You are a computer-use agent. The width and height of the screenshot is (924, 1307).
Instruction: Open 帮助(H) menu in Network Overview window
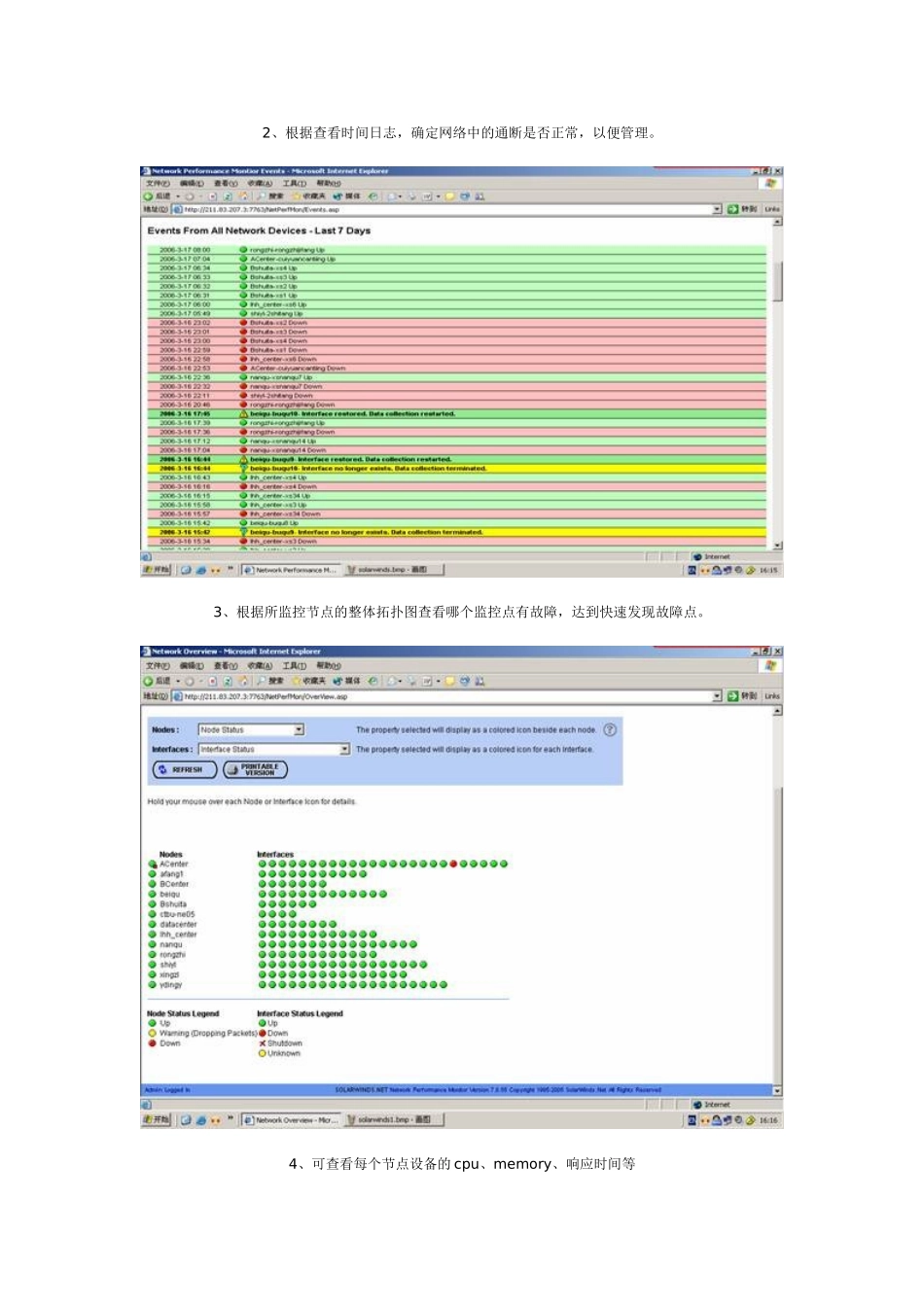coord(329,666)
